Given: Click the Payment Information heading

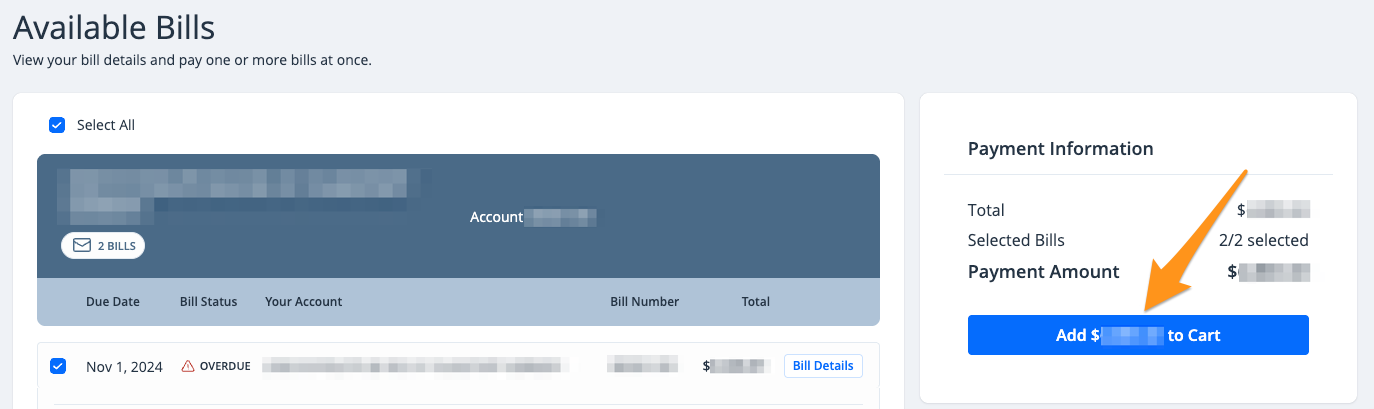Looking at the screenshot, I should (x=1061, y=148).
